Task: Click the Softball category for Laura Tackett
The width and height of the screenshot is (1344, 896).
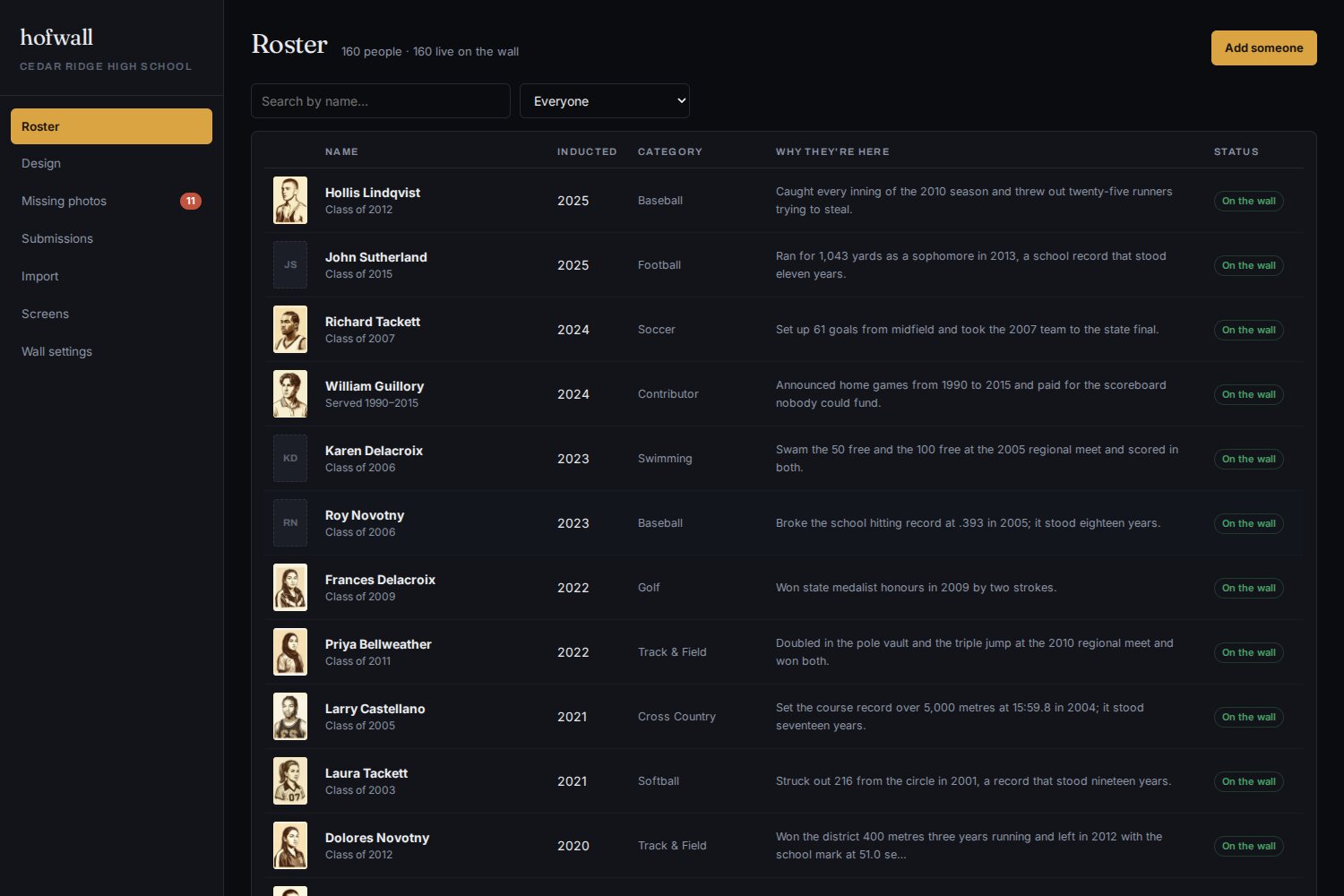Action: tap(659, 781)
